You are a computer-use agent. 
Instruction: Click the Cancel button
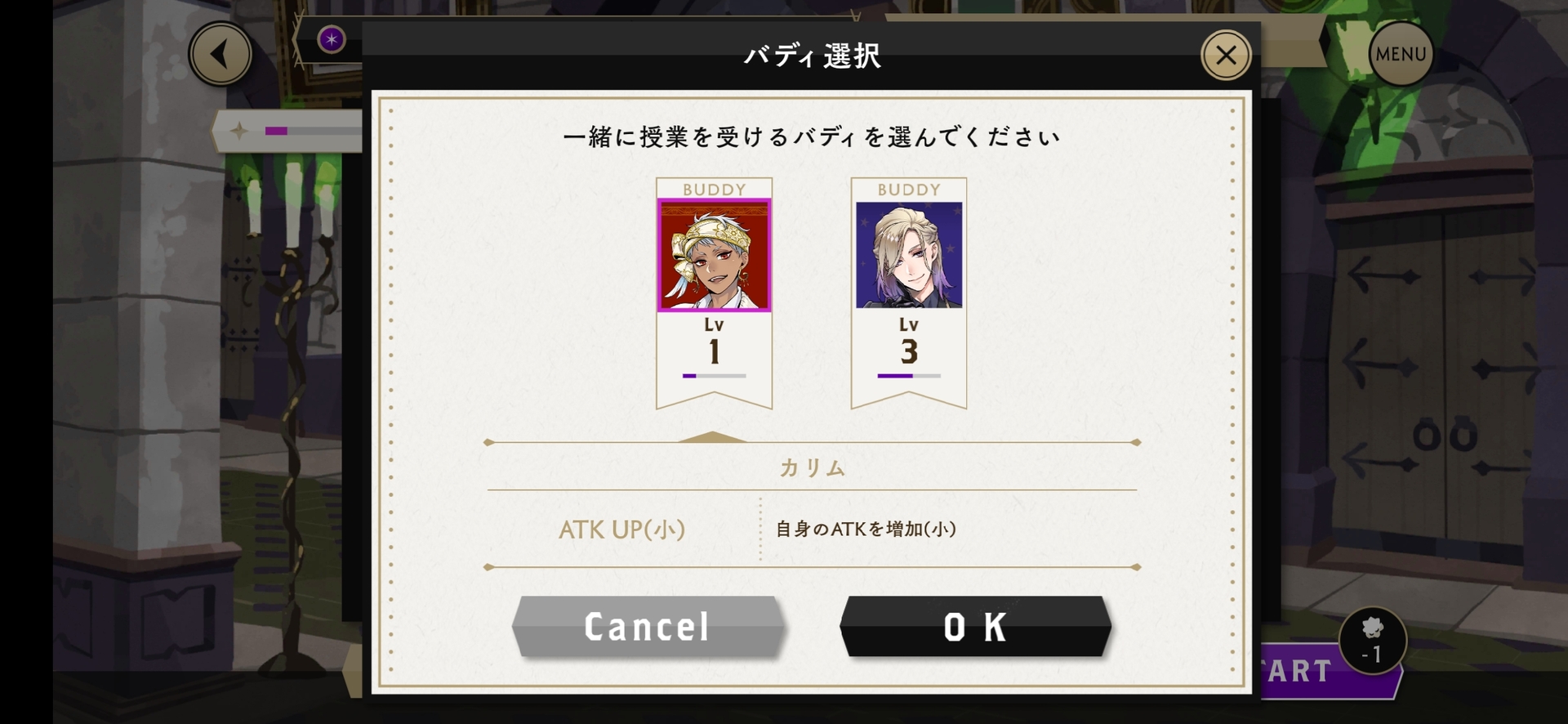tap(648, 627)
